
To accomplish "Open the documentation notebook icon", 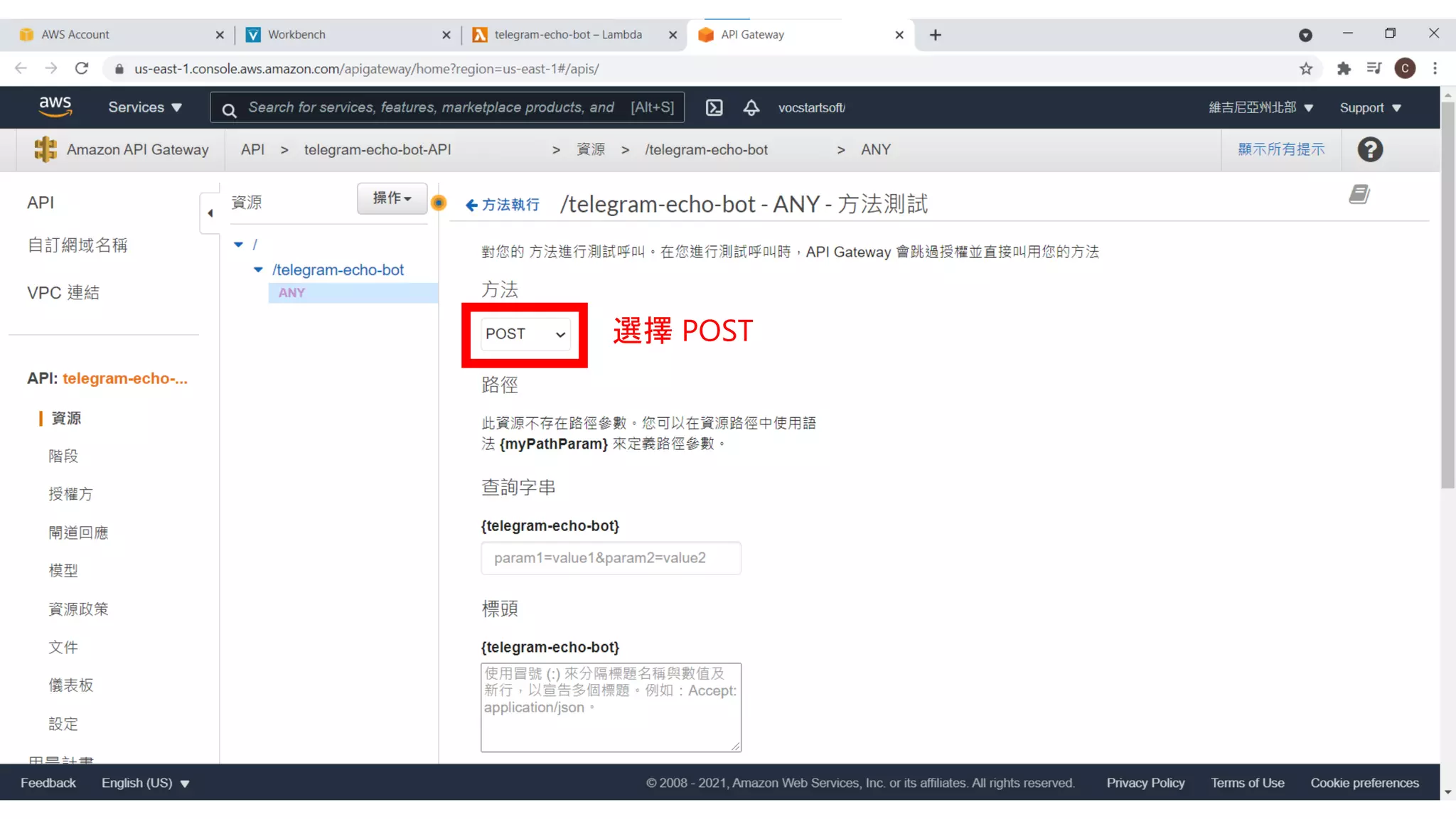I will (1359, 194).
